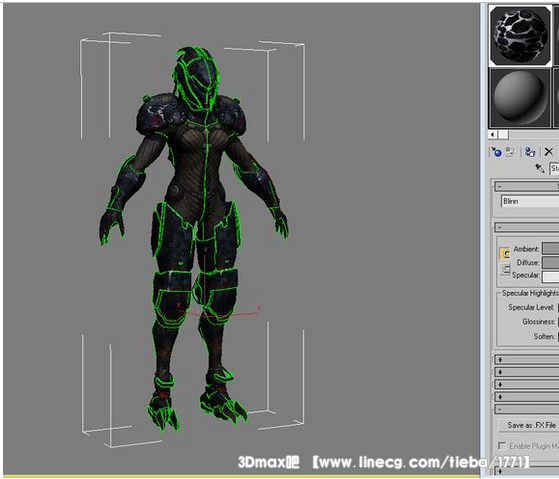Open the Blinn shader type dropdown

tap(530, 201)
